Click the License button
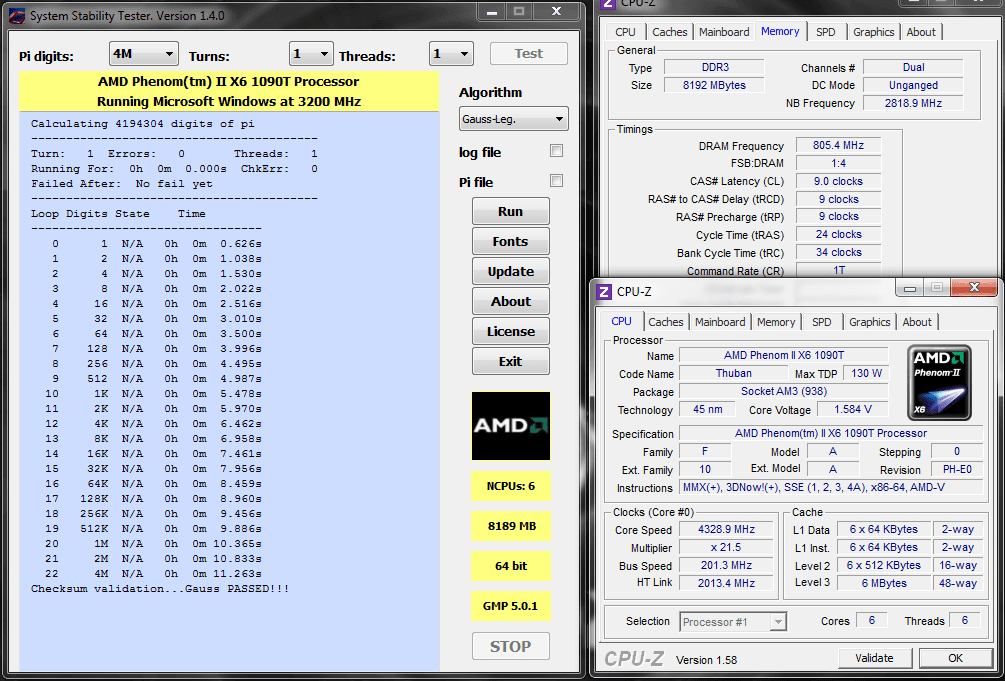This screenshot has width=1005, height=681. (x=511, y=332)
